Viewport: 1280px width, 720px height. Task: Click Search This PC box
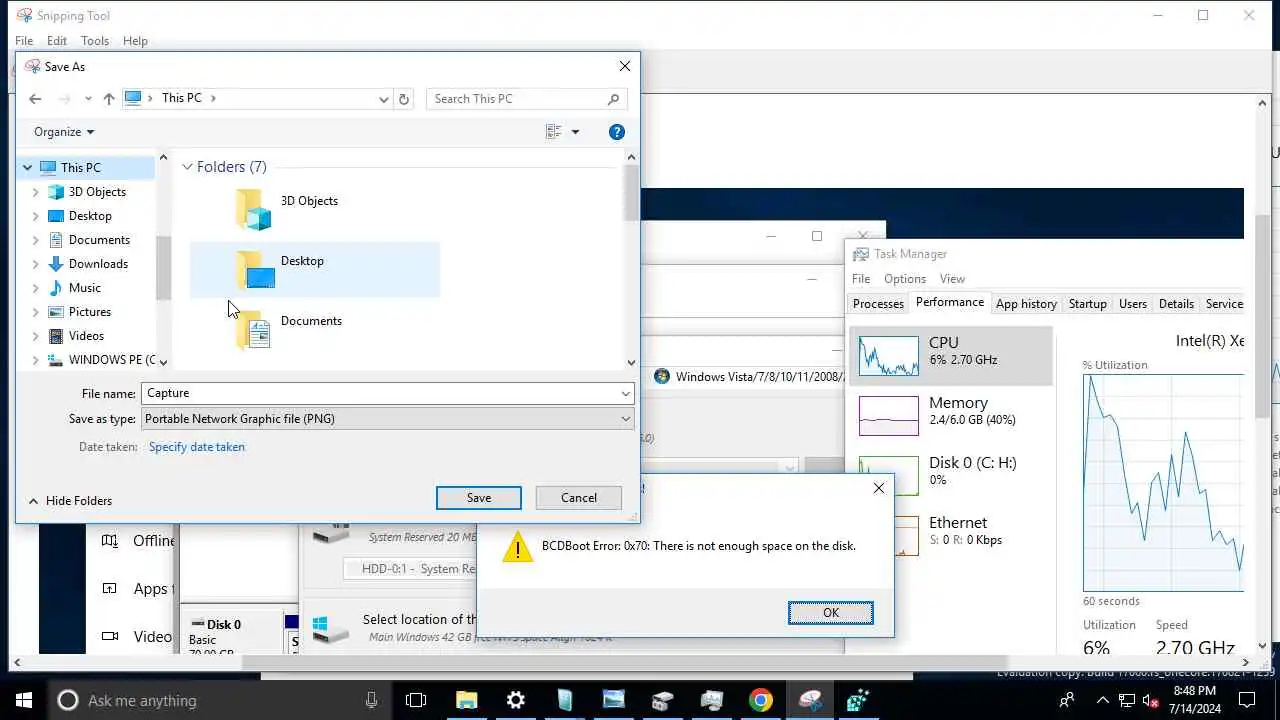pos(527,99)
